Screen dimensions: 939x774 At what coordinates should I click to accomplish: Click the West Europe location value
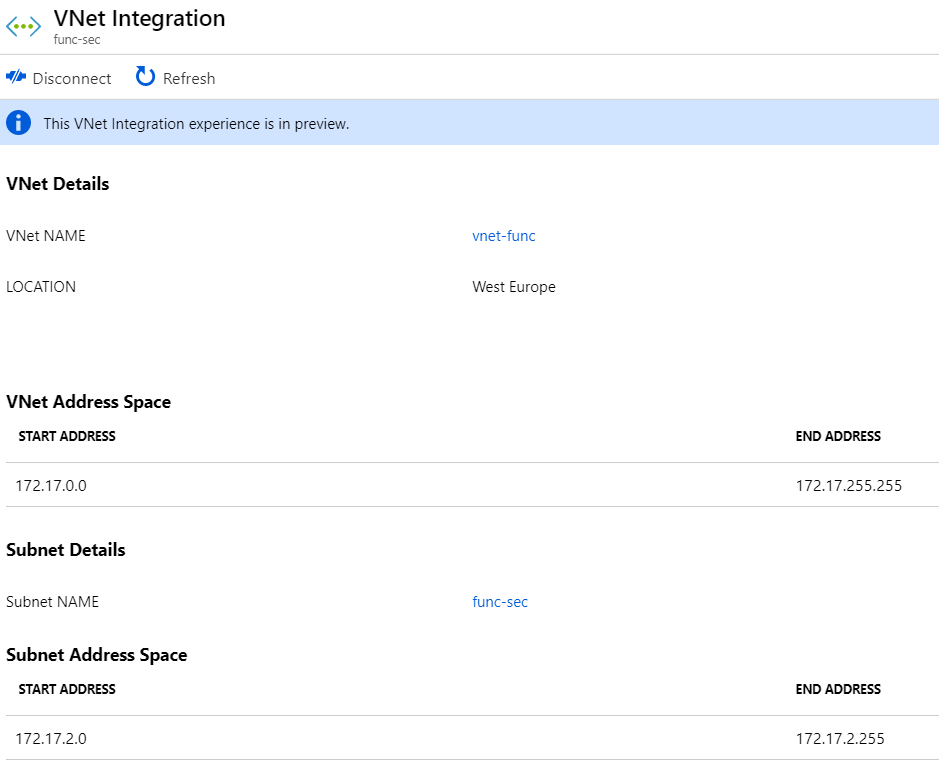point(514,287)
